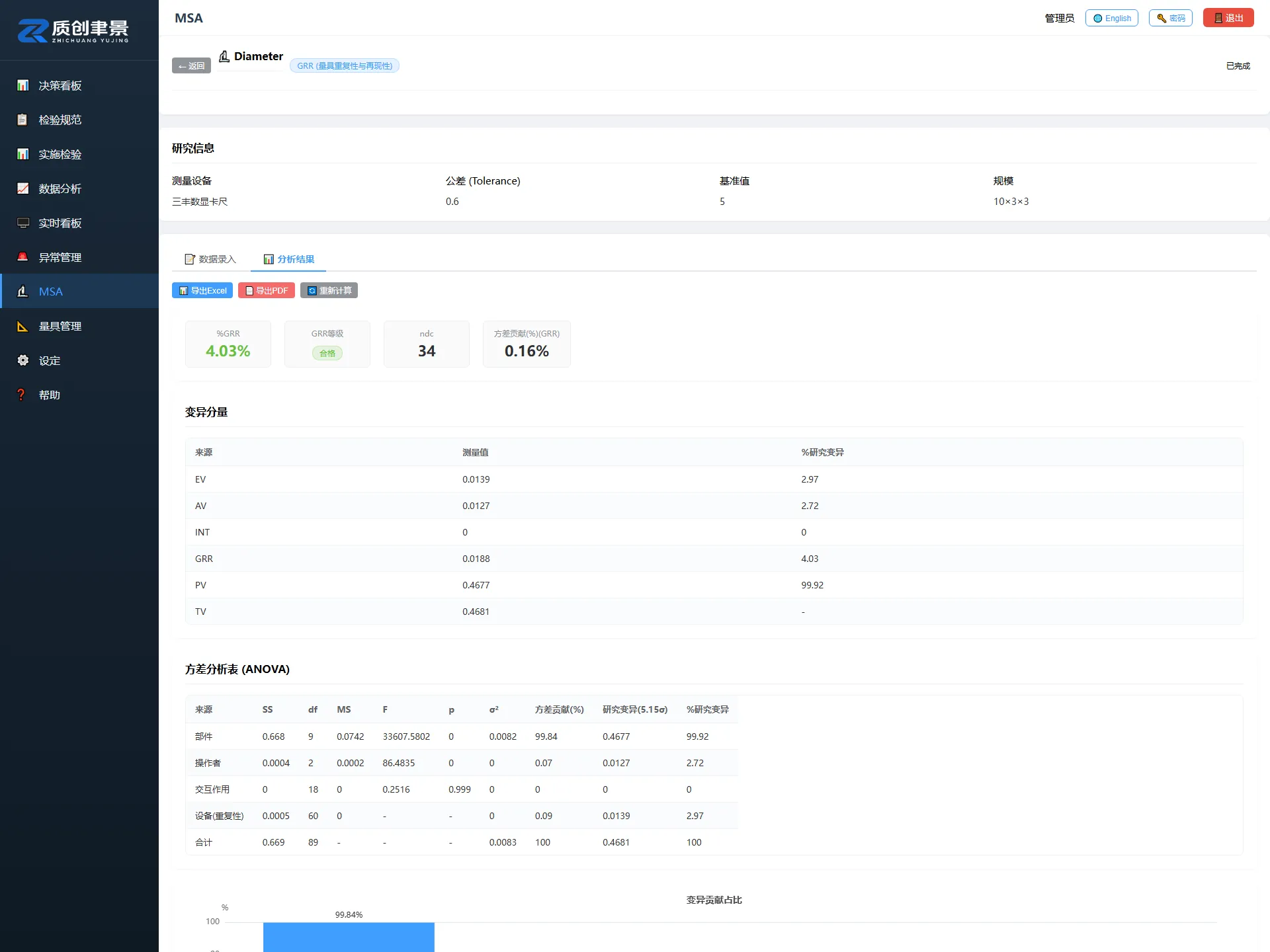Go back with the 返回 button
This screenshot has height=952, width=1270.
point(191,65)
